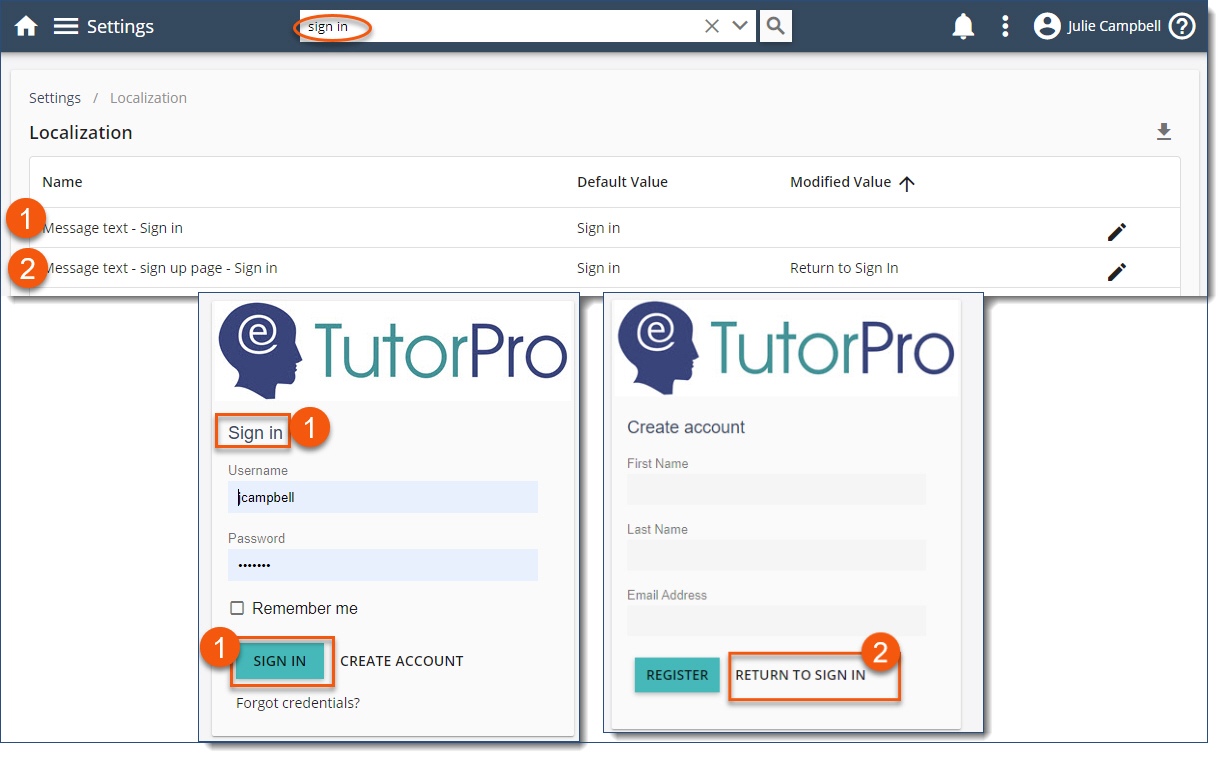Focus the Password field

[x=383, y=565]
